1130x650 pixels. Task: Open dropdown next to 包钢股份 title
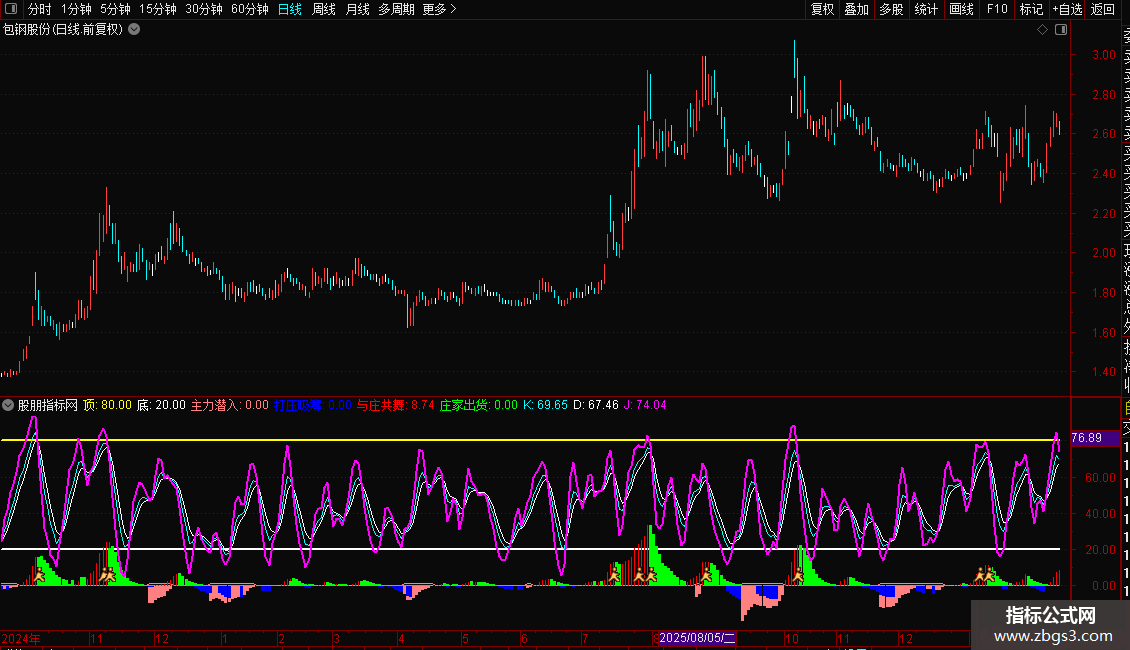pyautogui.click(x=134, y=30)
